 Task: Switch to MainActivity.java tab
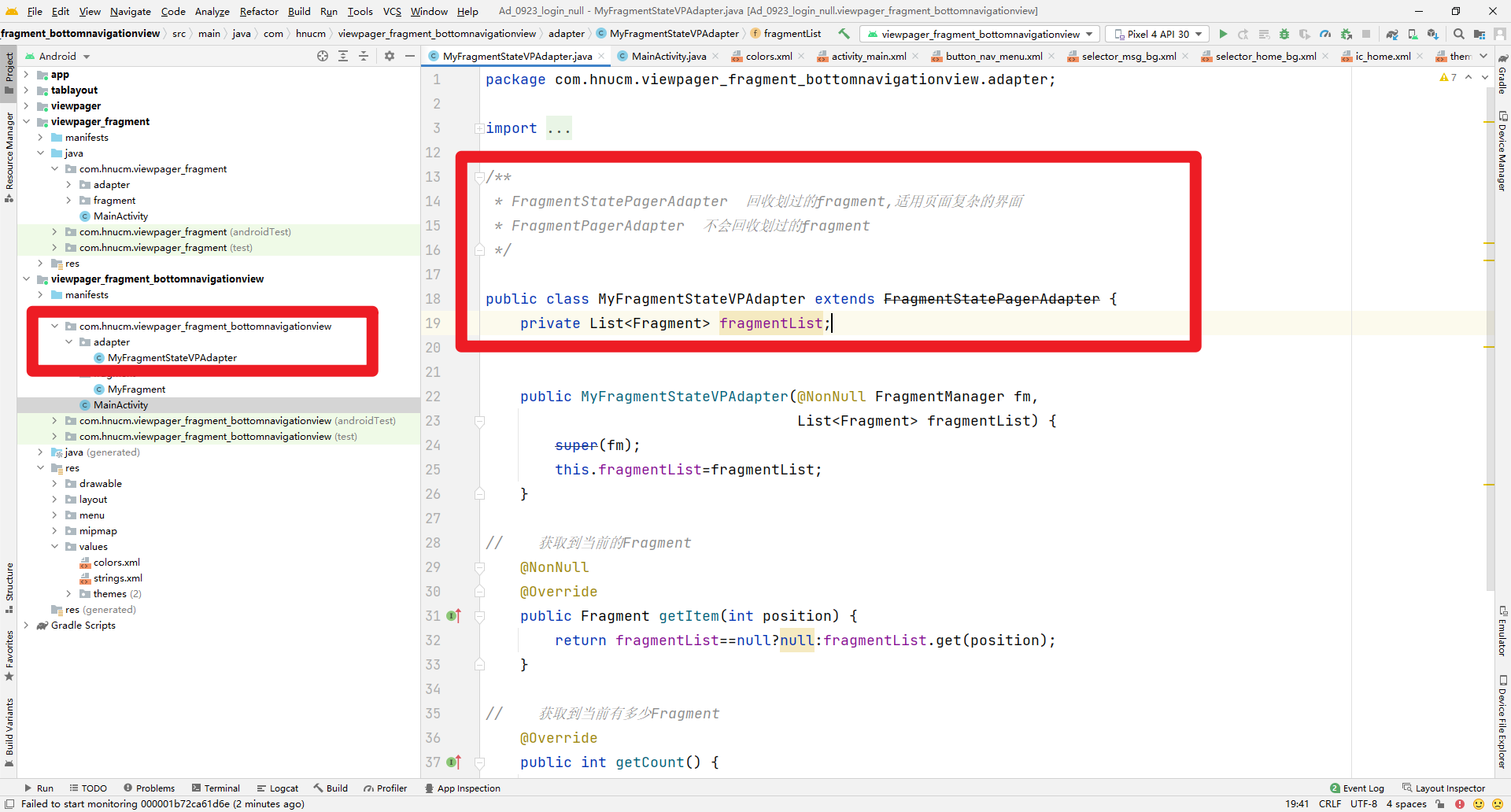pyautogui.click(x=668, y=56)
